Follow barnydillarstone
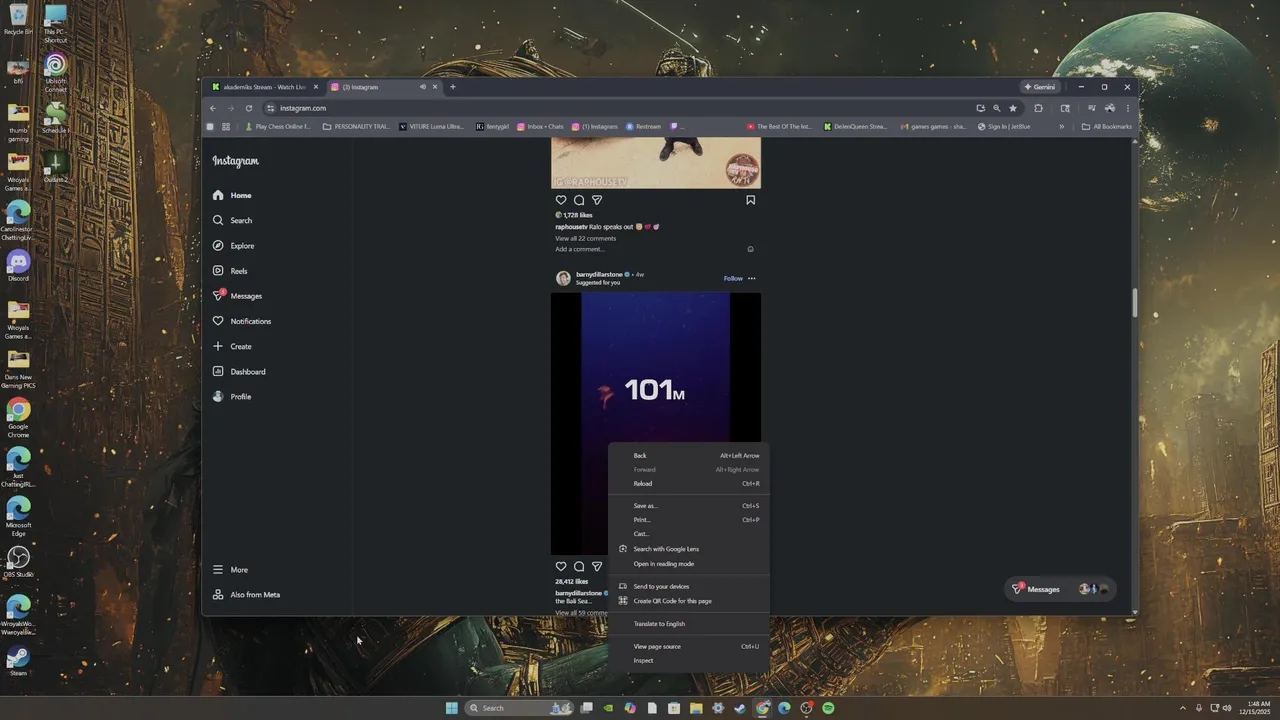Image resolution: width=1280 pixels, height=720 pixels. [x=733, y=278]
